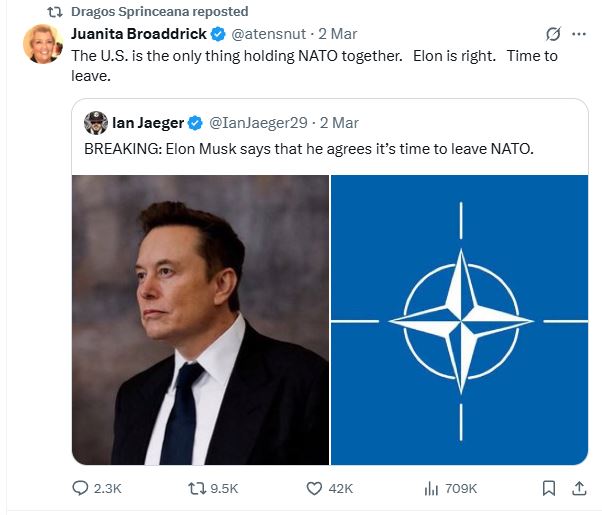
Task: Open the three-dot more options menu
Action: (x=578, y=34)
